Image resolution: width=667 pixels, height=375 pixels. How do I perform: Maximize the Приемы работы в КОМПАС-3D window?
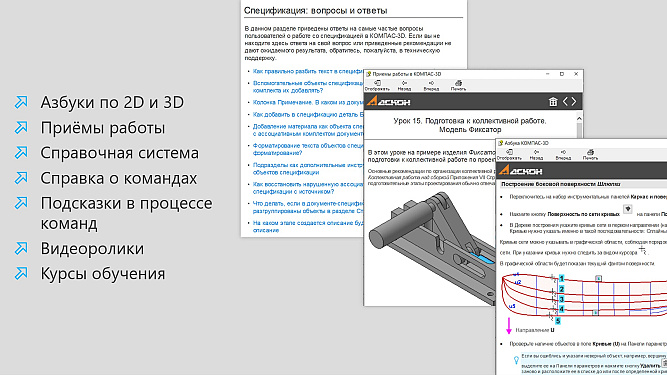point(562,74)
